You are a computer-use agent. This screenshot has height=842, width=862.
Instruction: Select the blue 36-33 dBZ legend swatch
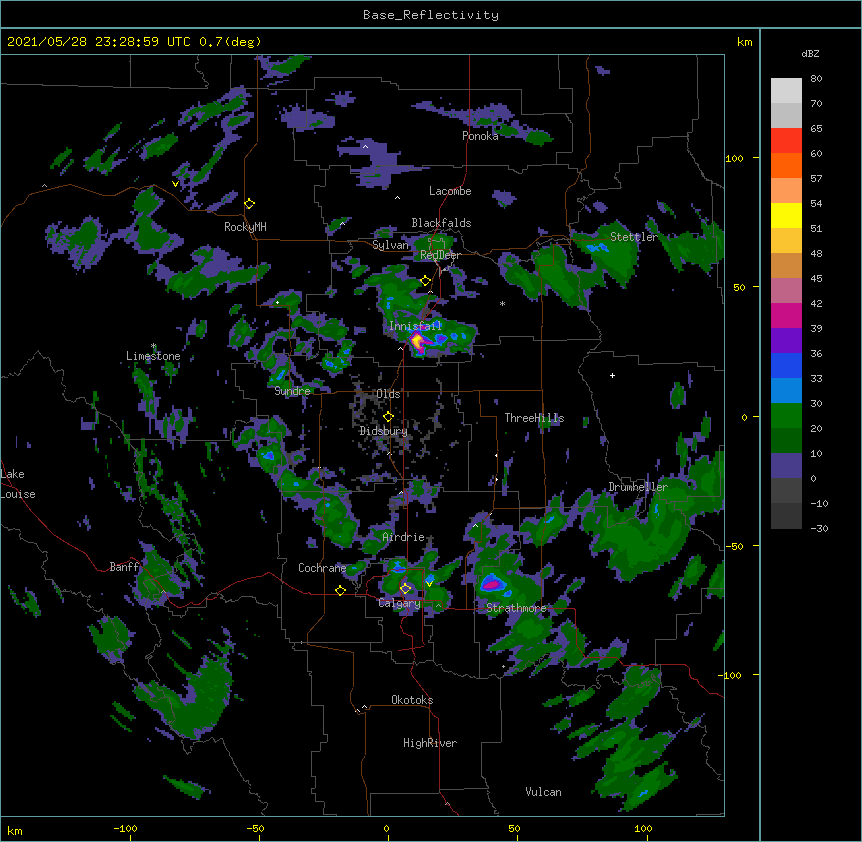(786, 365)
